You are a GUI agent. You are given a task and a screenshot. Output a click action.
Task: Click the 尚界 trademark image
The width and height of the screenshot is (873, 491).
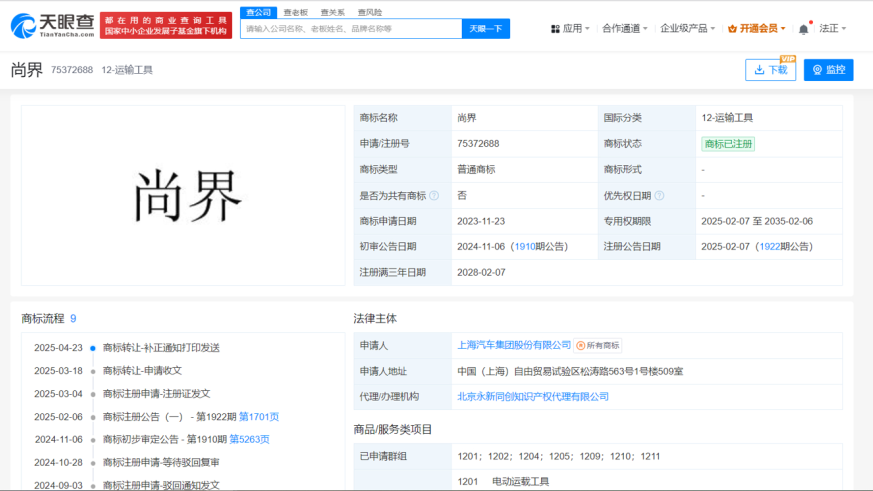click(x=183, y=195)
